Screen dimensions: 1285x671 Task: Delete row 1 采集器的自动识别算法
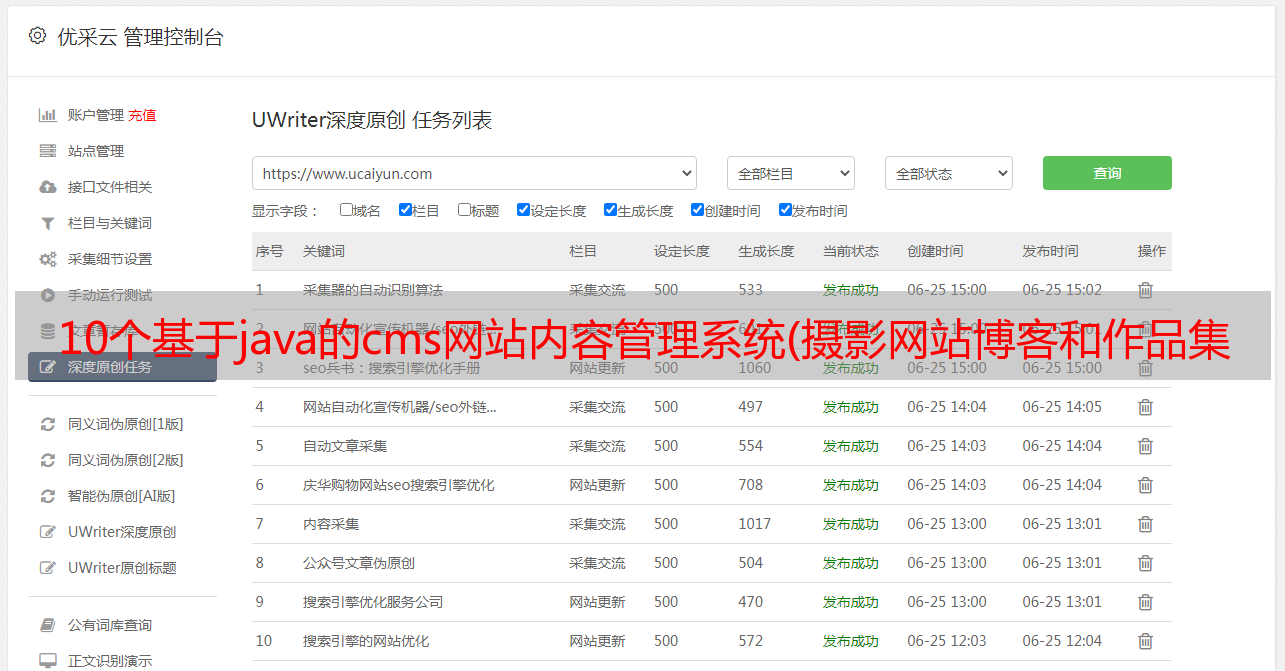(x=1146, y=290)
